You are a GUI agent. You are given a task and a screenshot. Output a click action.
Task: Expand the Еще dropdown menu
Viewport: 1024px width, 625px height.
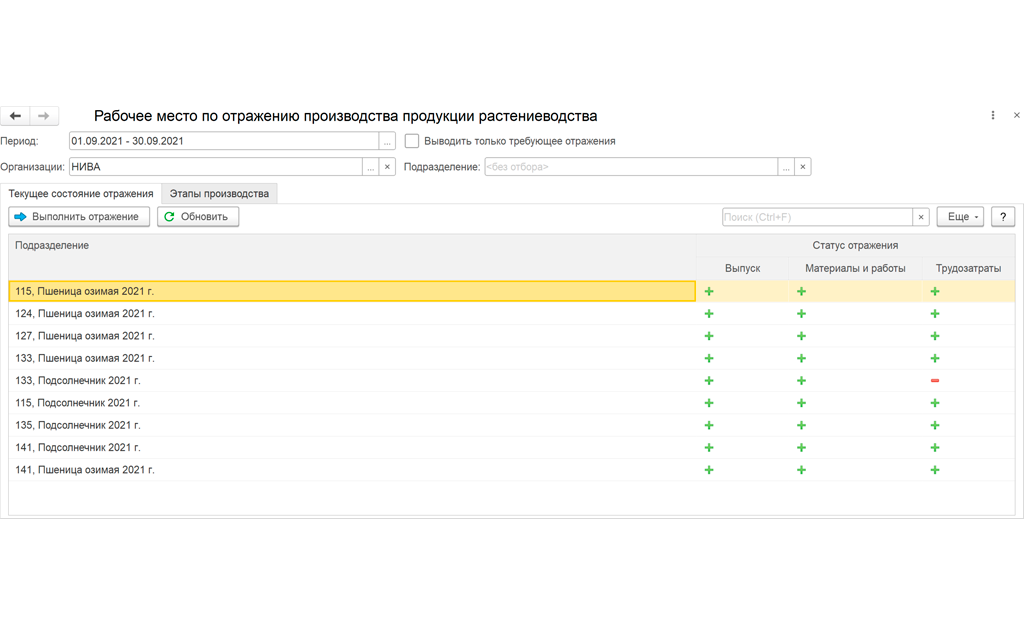pyautogui.click(x=960, y=217)
